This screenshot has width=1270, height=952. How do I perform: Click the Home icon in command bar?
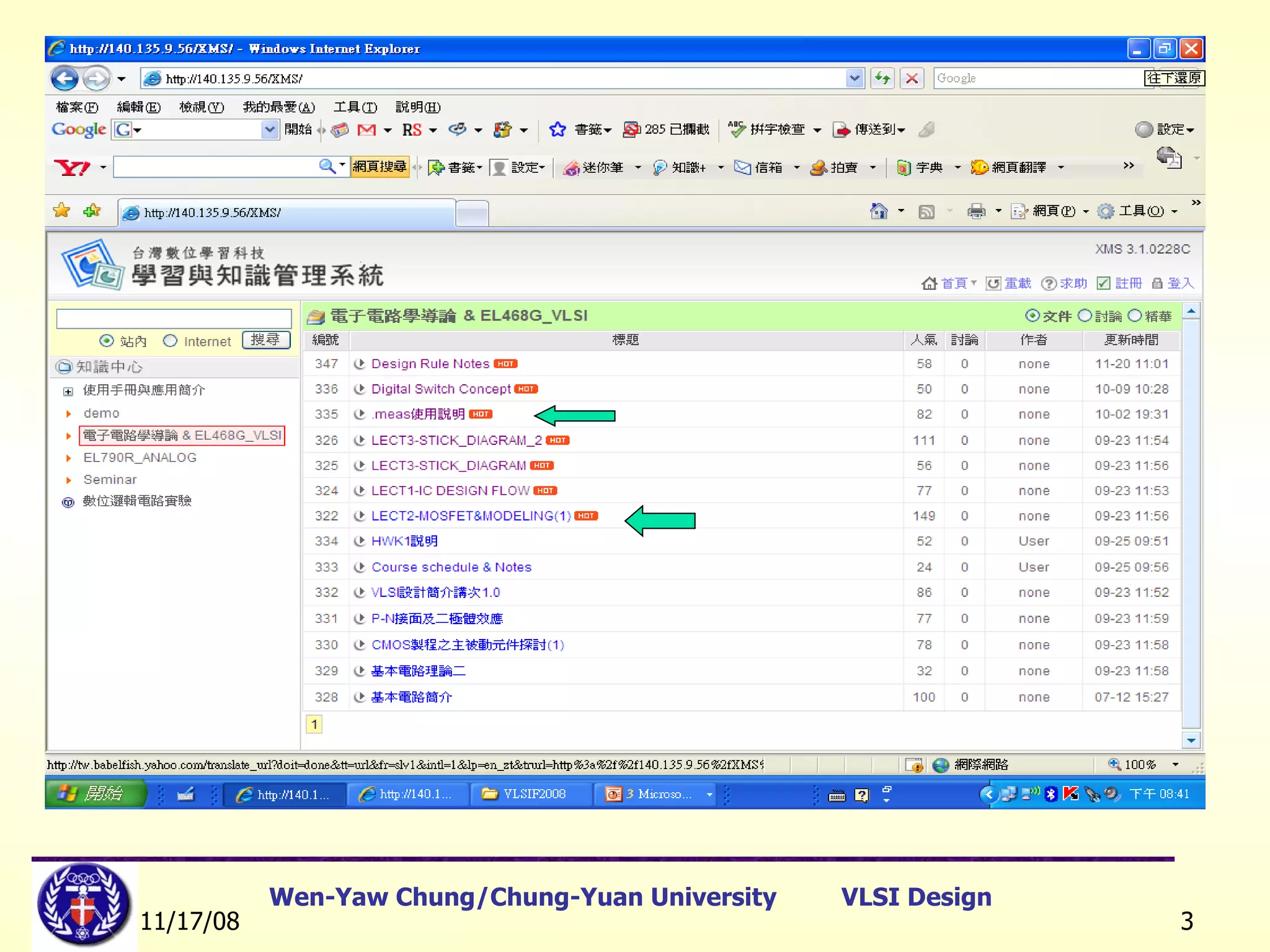click(878, 211)
